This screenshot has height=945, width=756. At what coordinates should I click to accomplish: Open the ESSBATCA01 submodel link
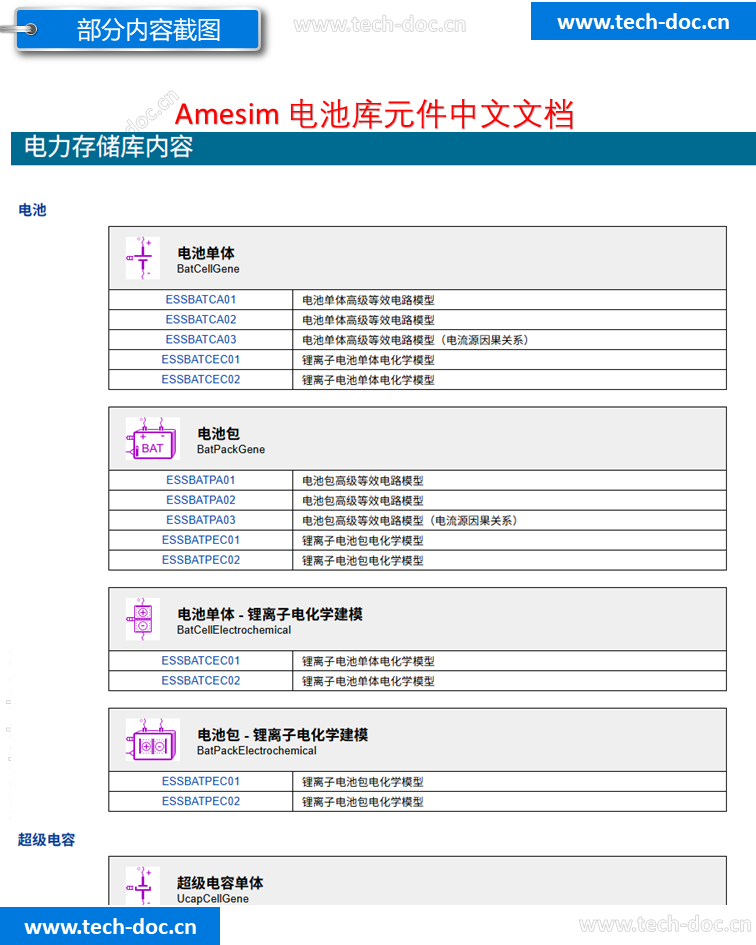point(201,300)
